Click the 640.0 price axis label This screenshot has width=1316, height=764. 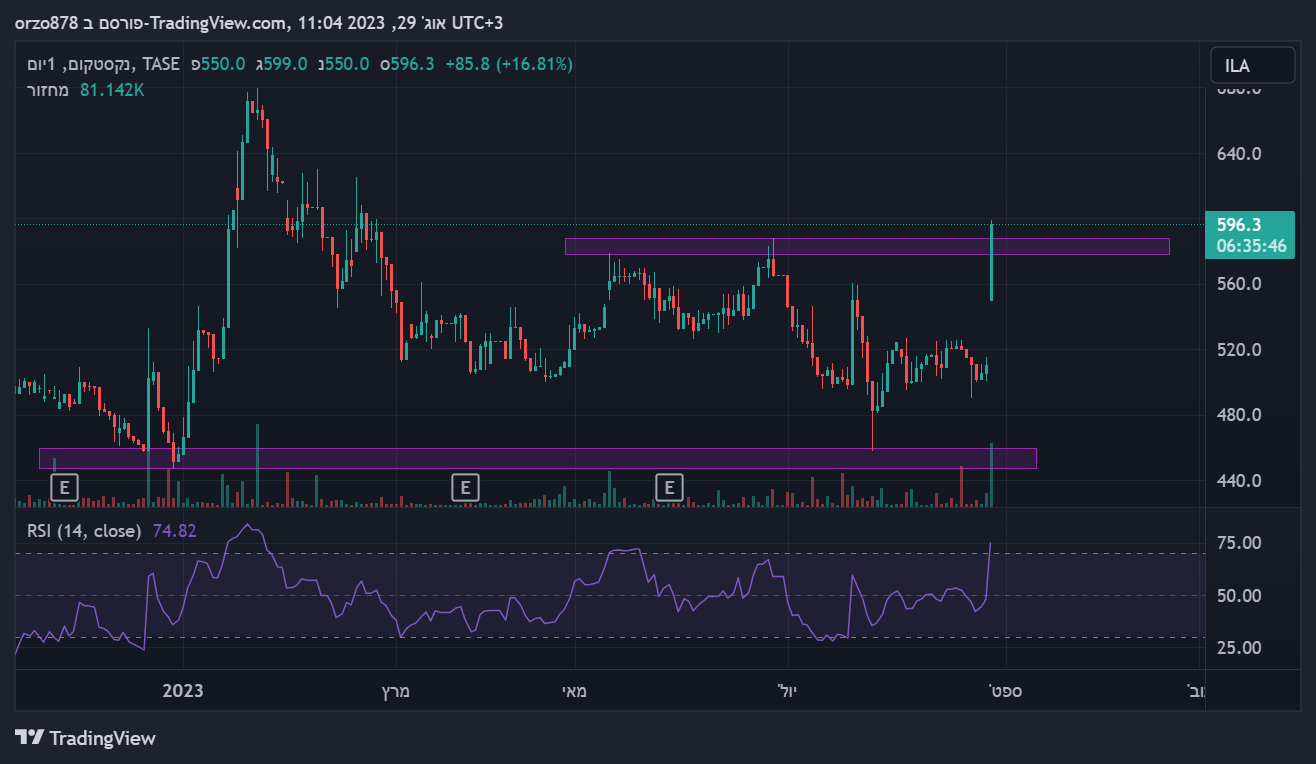[1239, 154]
